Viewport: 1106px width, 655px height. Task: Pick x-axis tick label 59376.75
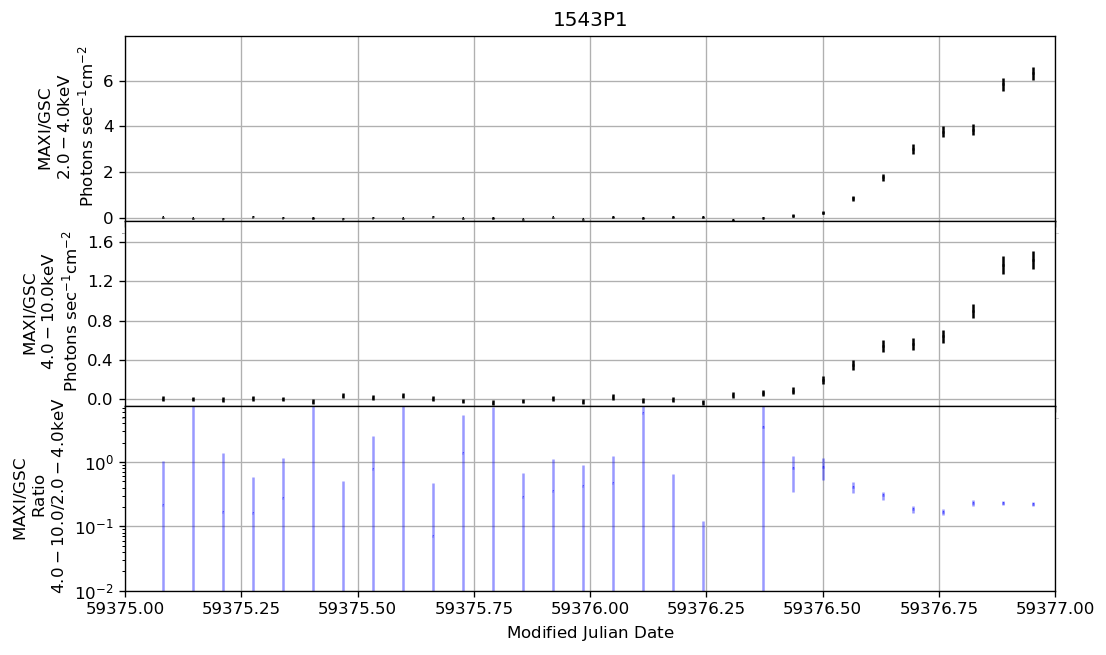tap(940, 608)
